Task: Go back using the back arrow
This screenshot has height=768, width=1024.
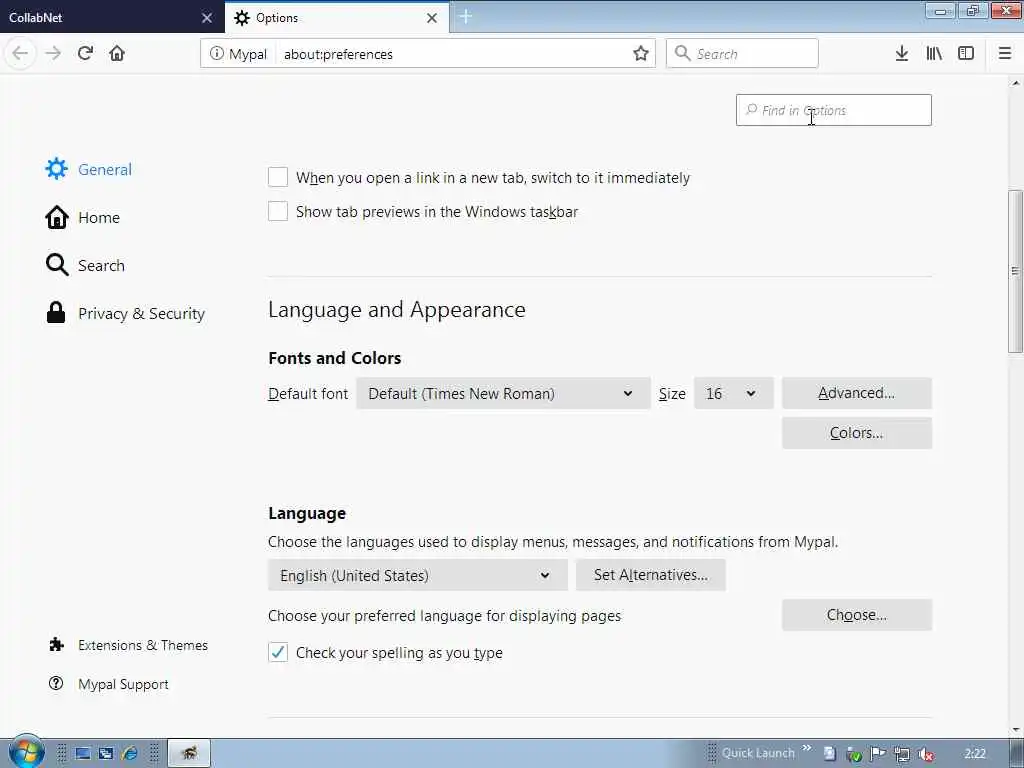Action: (20, 54)
